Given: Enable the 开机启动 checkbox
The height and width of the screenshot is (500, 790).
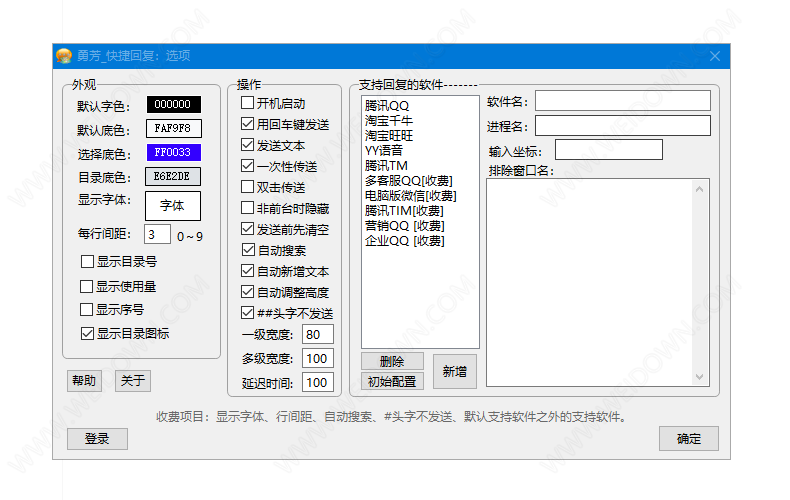Looking at the screenshot, I should click(x=248, y=103).
